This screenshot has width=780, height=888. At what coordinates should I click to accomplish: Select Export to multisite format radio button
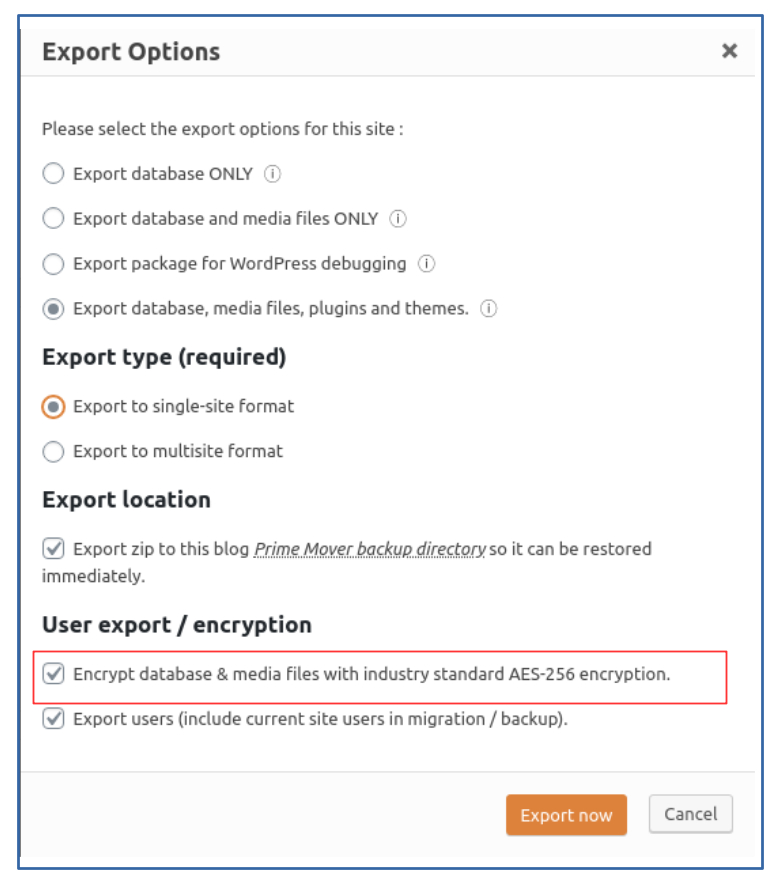point(53,451)
